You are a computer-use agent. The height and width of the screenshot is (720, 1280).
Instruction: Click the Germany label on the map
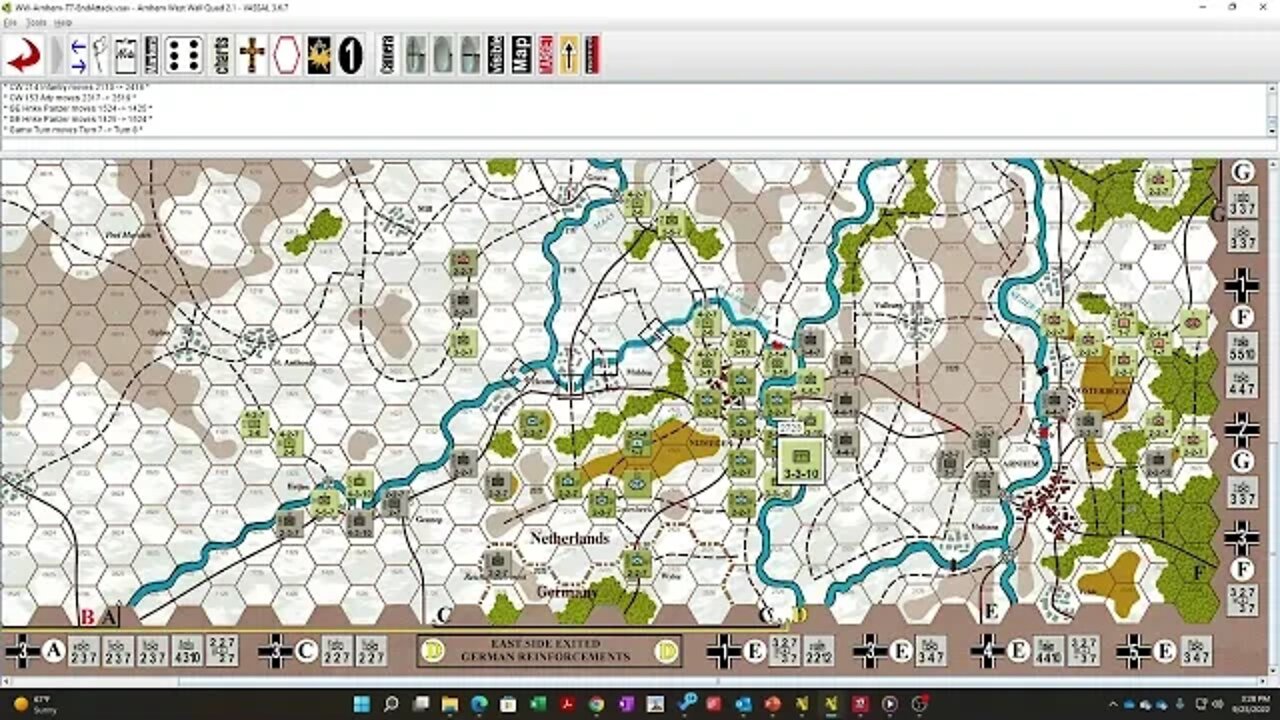565,591
